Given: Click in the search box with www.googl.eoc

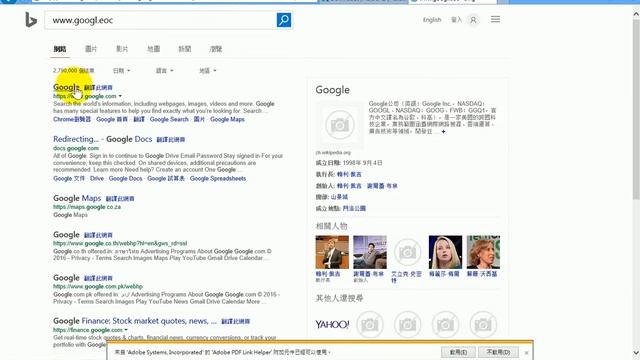Looking at the screenshot, I should [160, 20].
